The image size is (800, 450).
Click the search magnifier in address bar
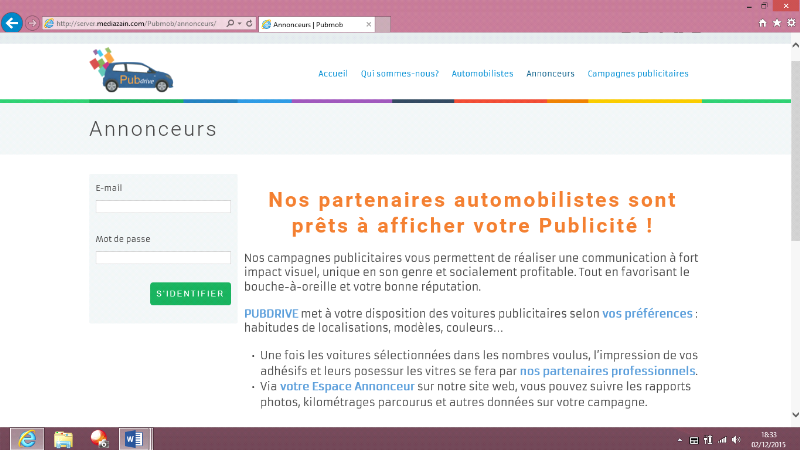pos(230,23)
